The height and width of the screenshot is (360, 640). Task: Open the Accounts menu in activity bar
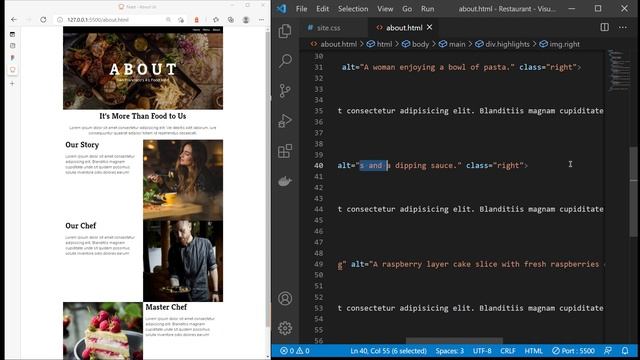[285, 298]
